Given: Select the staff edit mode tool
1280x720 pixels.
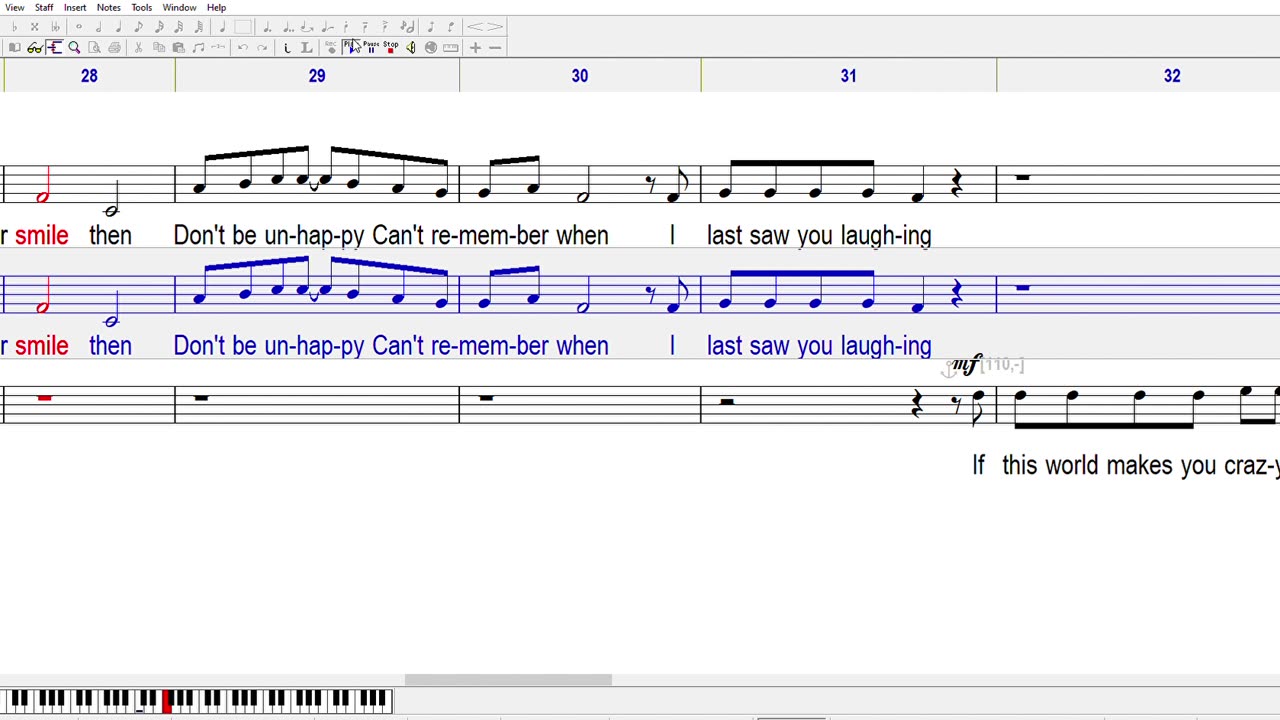Looking at the screenshot, I should (x=54, y=47).
